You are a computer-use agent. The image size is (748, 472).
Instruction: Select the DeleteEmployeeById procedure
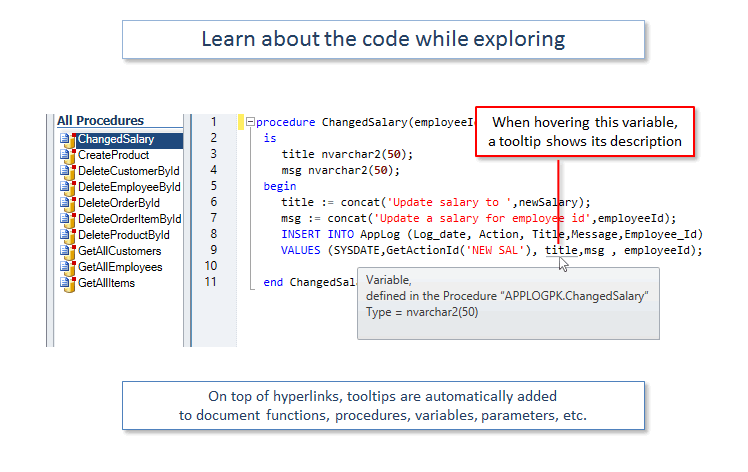click(x=129, y=187)
